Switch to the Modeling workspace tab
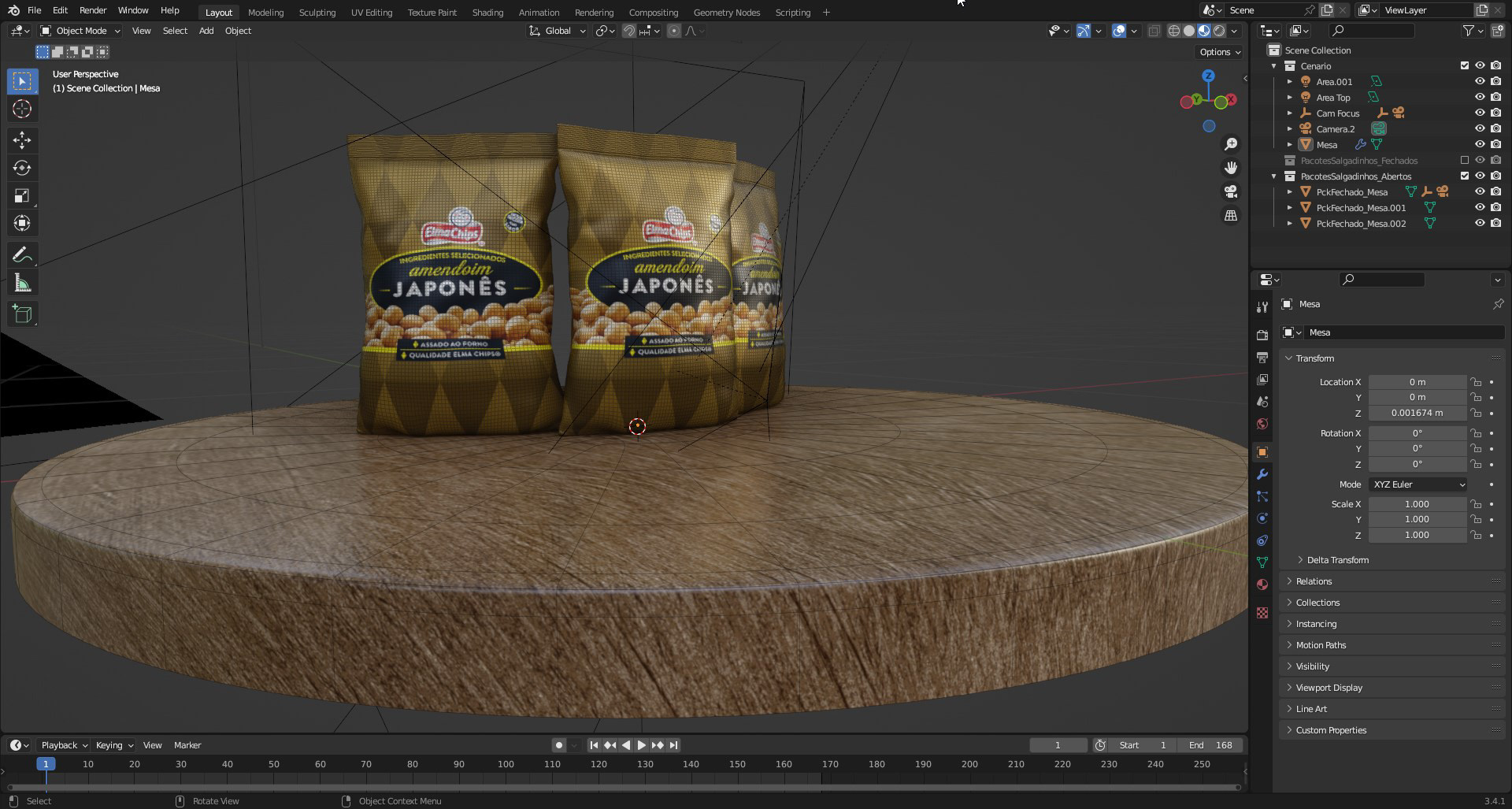 pyautogui.click(x=265, y=13)
